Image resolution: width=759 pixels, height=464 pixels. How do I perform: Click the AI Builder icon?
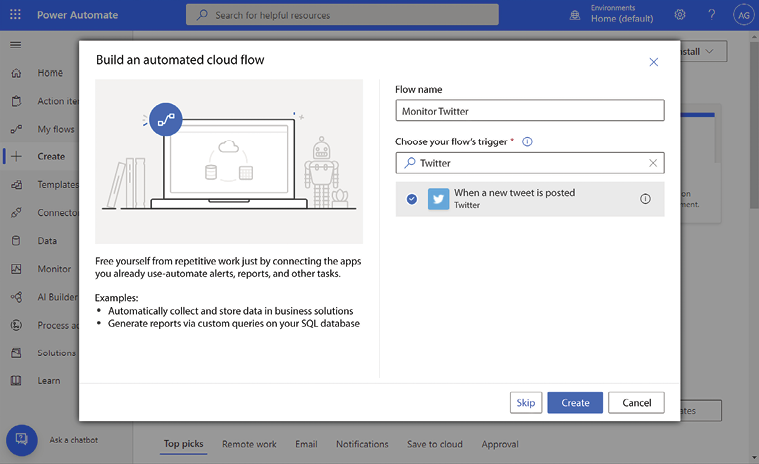(x=16, y=297)
